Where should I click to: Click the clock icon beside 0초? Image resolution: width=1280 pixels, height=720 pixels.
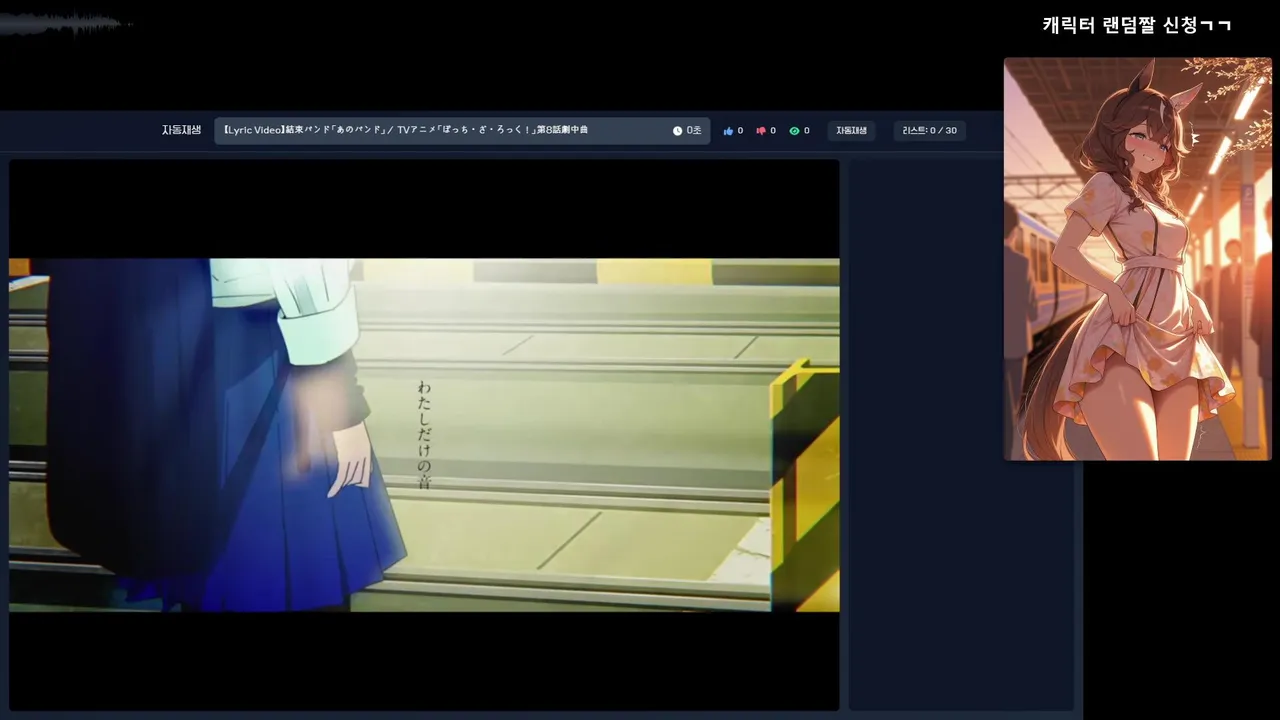(677, 131)
